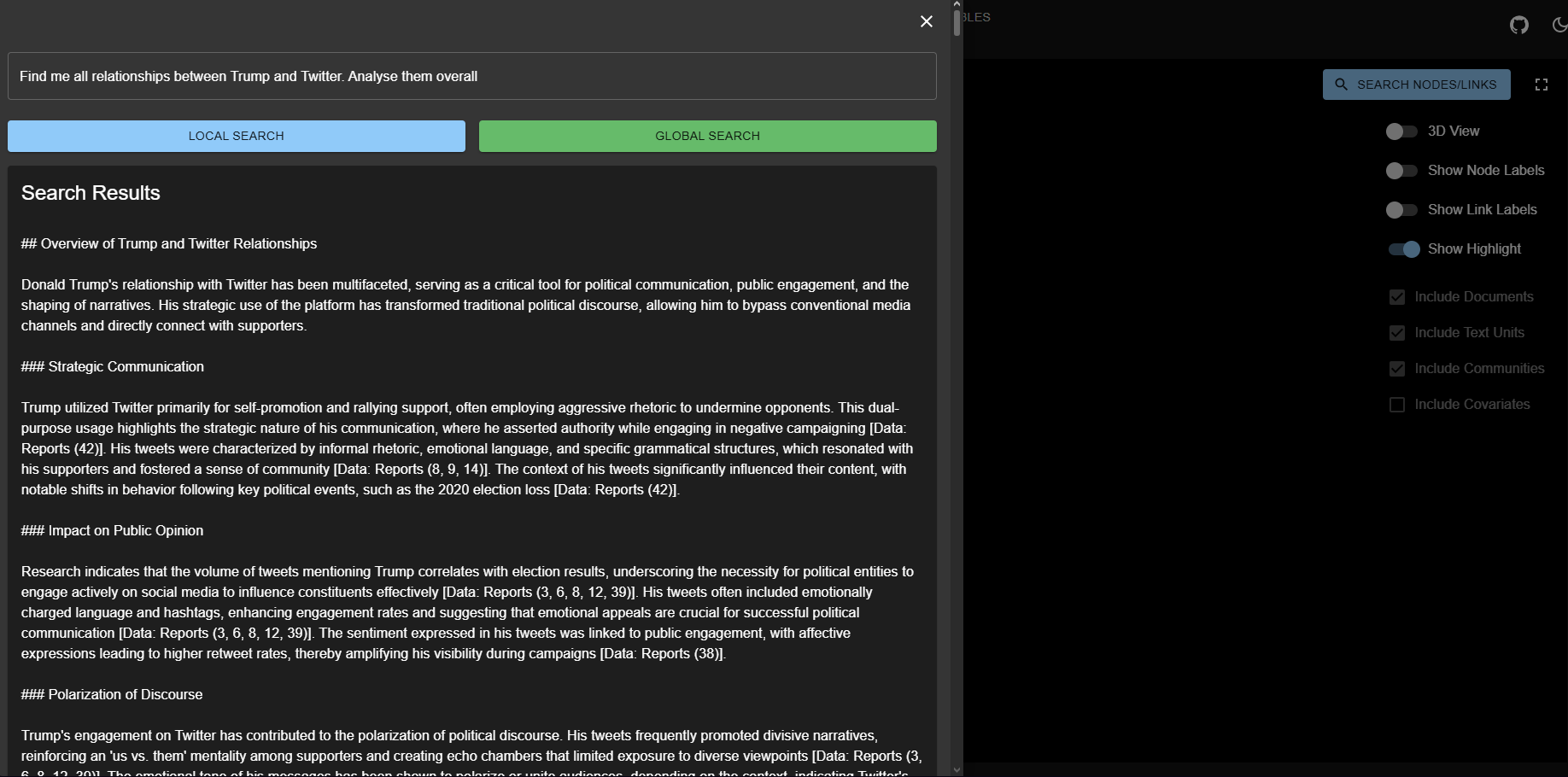The image size is (1568, 777).
Task: Run the Local Search button
Action: click(237, 137)
